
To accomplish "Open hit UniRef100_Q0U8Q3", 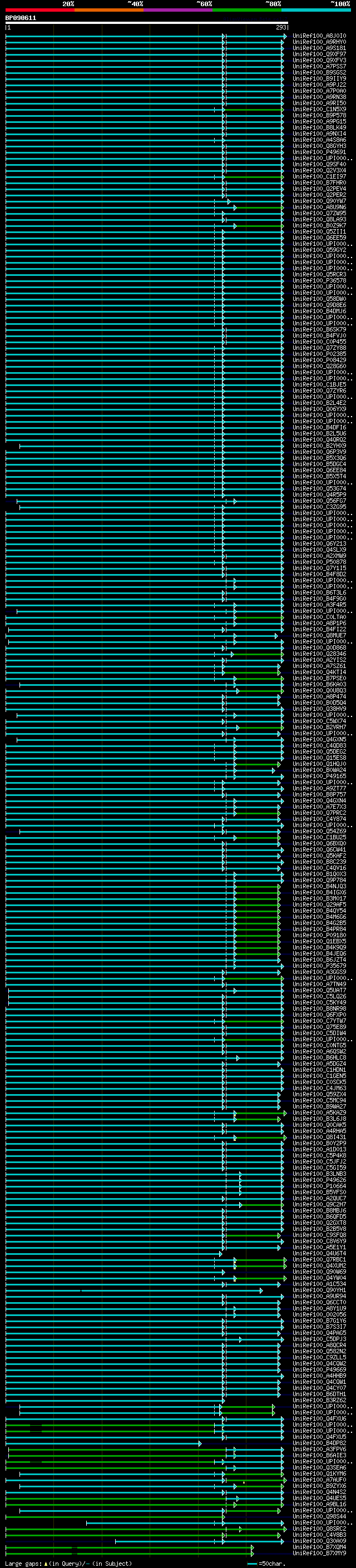I will coord(319,690).
